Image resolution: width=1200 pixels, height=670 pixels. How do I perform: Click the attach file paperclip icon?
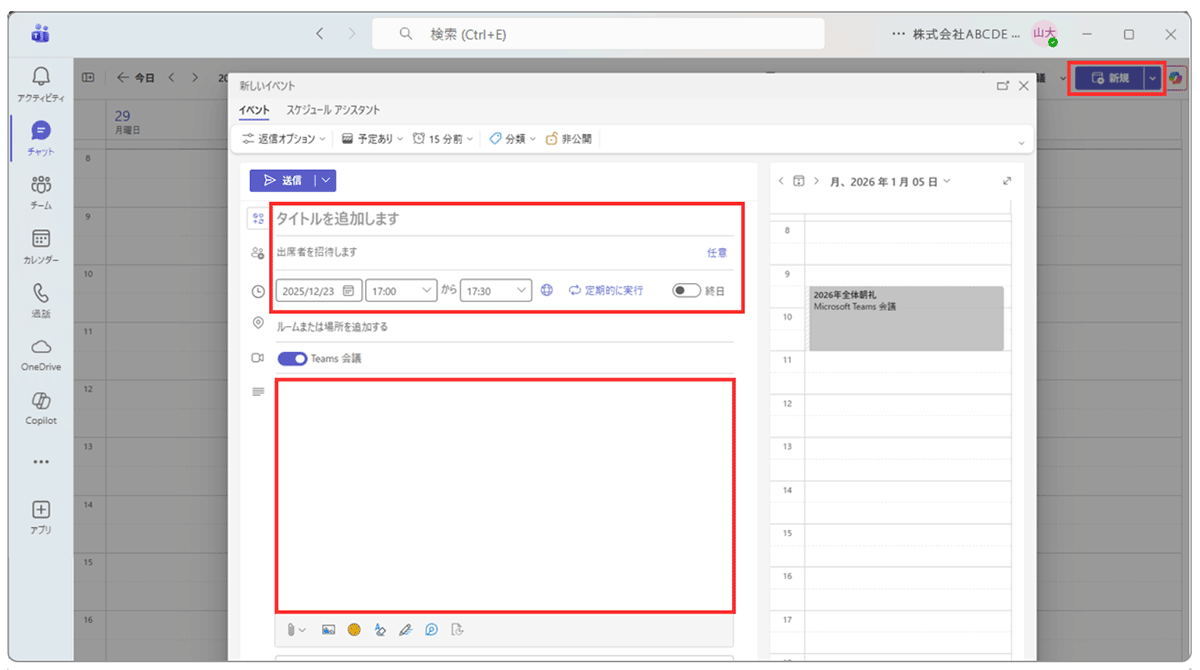coord(292,629)
